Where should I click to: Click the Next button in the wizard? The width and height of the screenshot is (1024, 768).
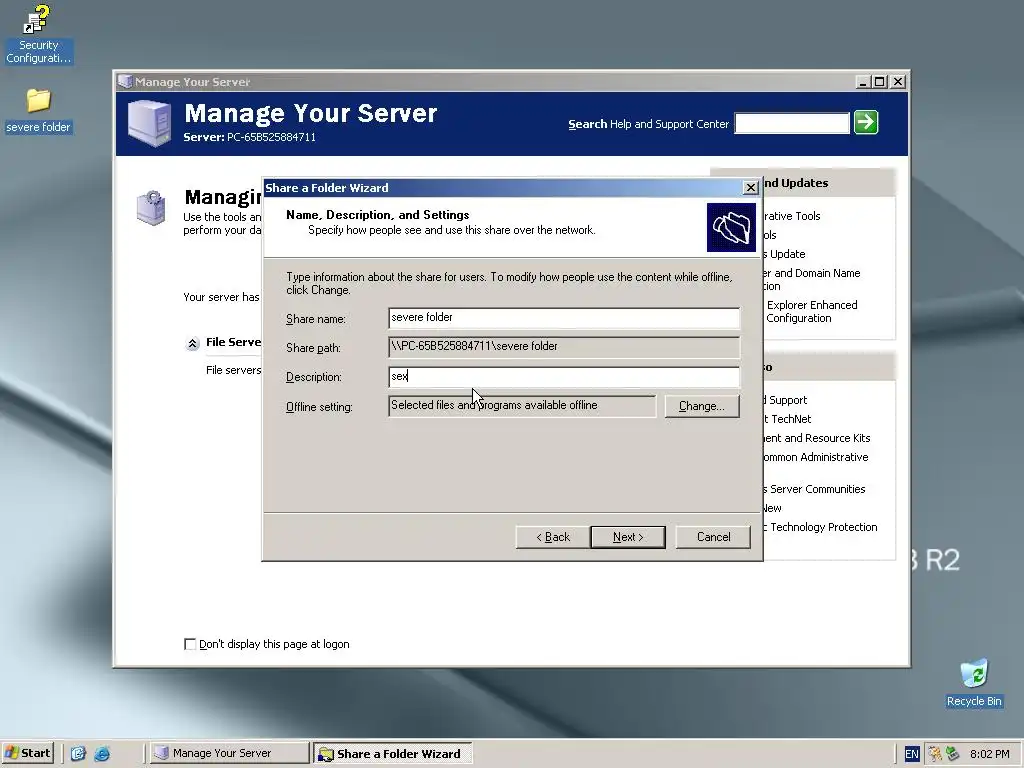[x=628, y=537]
